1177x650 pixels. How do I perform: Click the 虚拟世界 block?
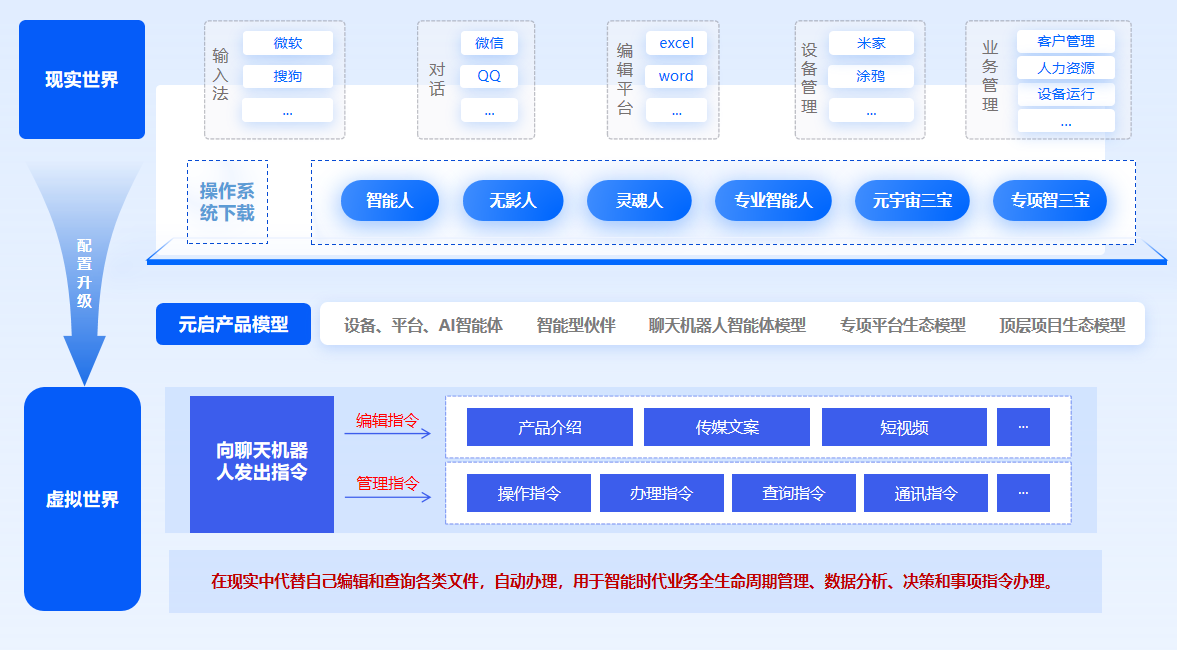tap(82, 499)
